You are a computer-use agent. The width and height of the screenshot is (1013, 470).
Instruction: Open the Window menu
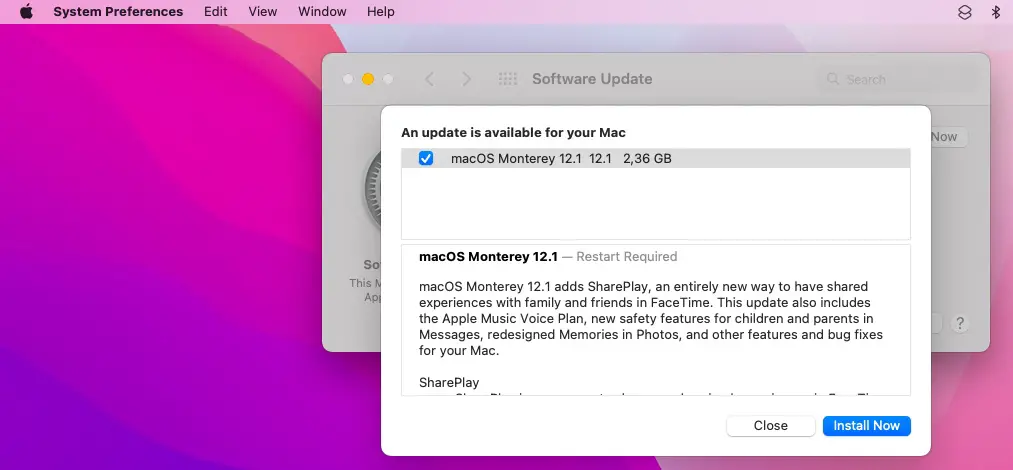point(322,12)
